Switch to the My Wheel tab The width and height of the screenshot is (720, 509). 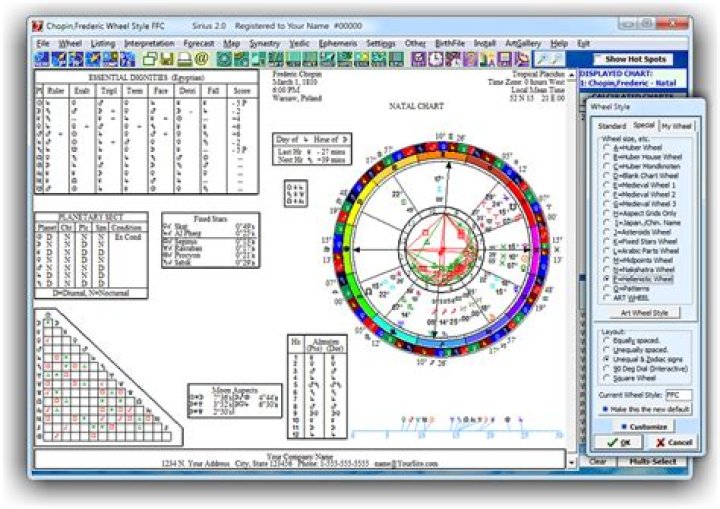click(x=677, y=126)
